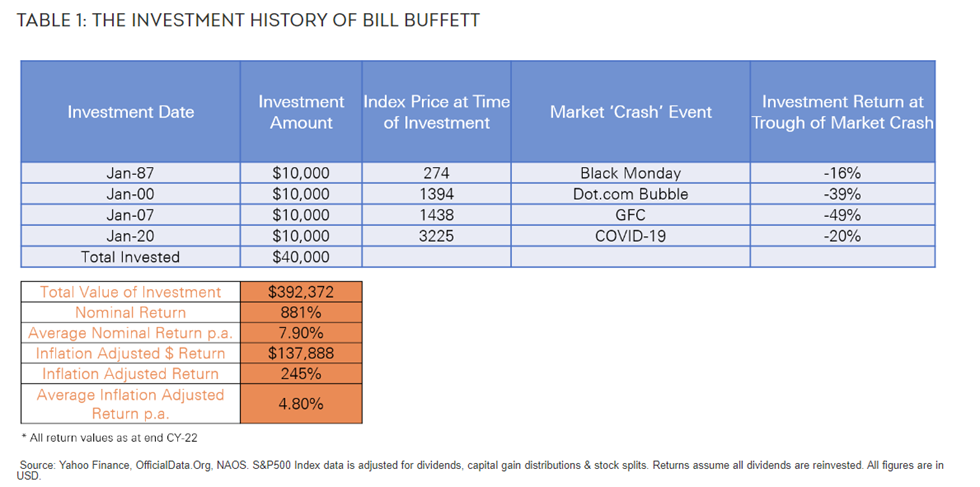Image resolution: width=980 pixels, height=487 pixels.
Task: Select the $40,000 total invested cell
Action: click(x=301, y=257)
